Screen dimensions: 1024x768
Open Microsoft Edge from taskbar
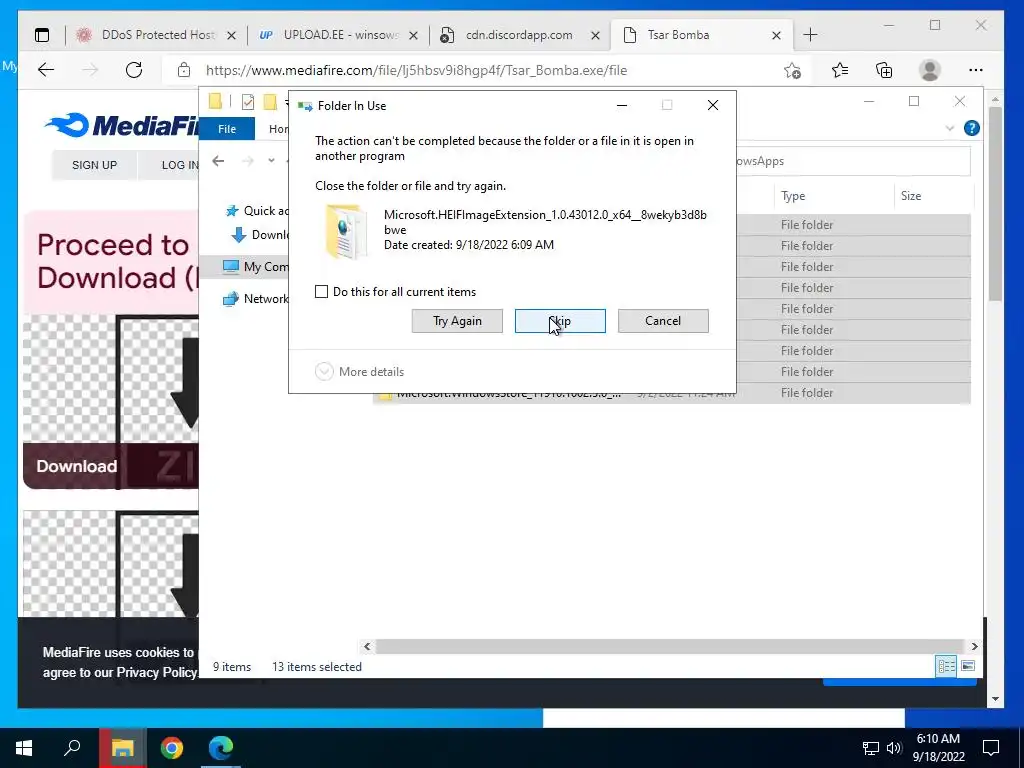[221, 748]
